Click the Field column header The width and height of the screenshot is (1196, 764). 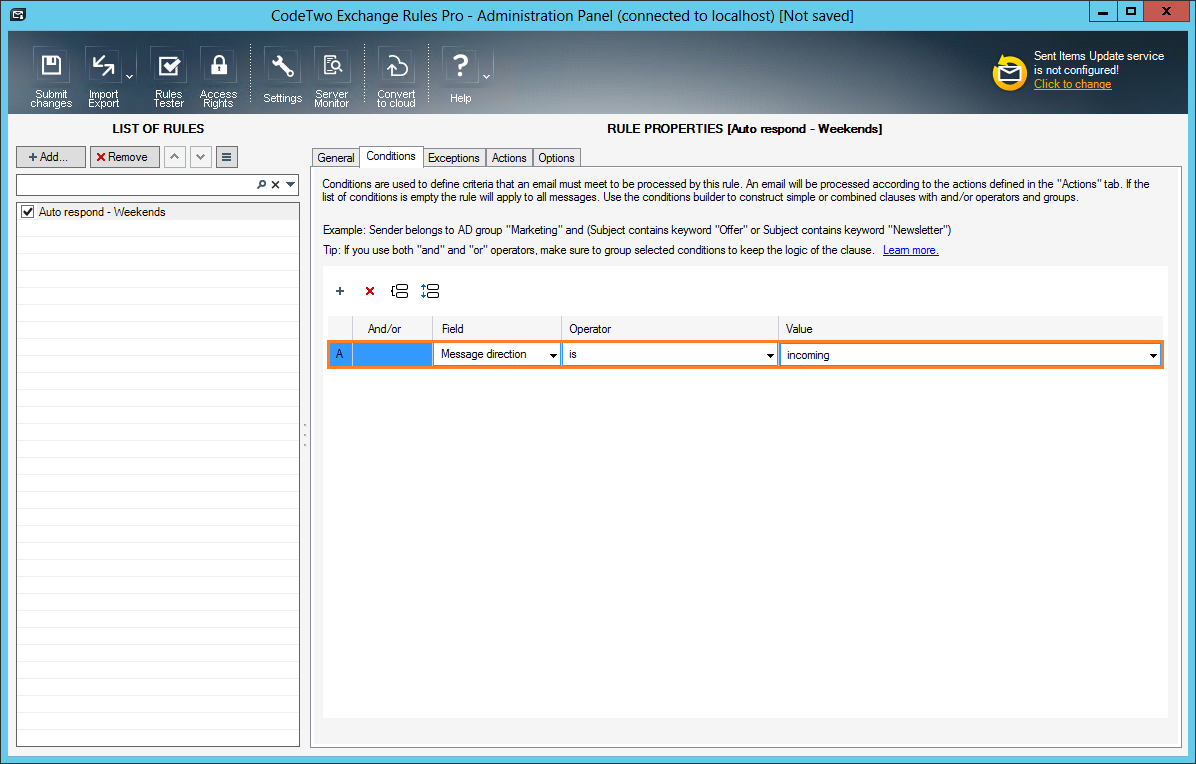(497, 329)
